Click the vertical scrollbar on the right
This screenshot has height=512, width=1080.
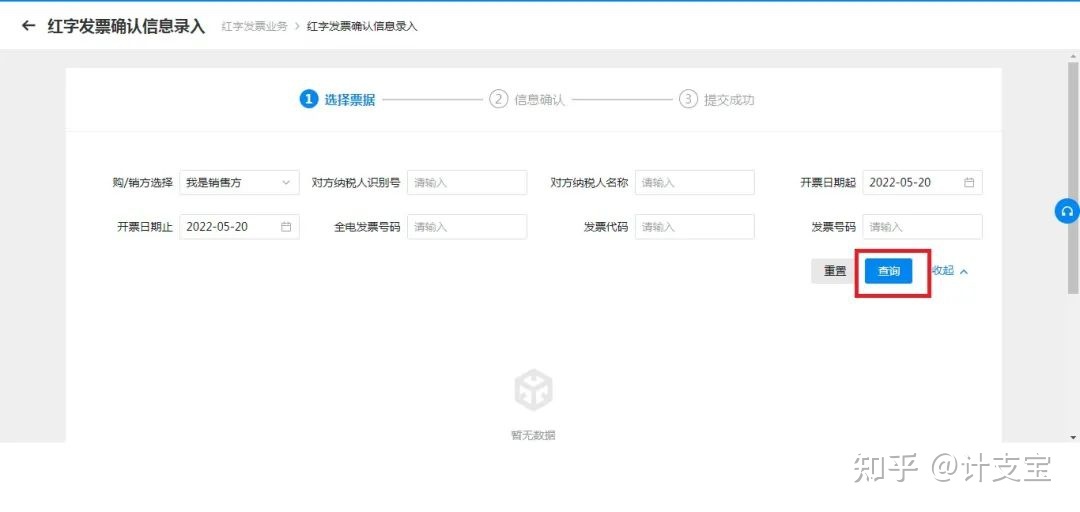coord(1073,177)
